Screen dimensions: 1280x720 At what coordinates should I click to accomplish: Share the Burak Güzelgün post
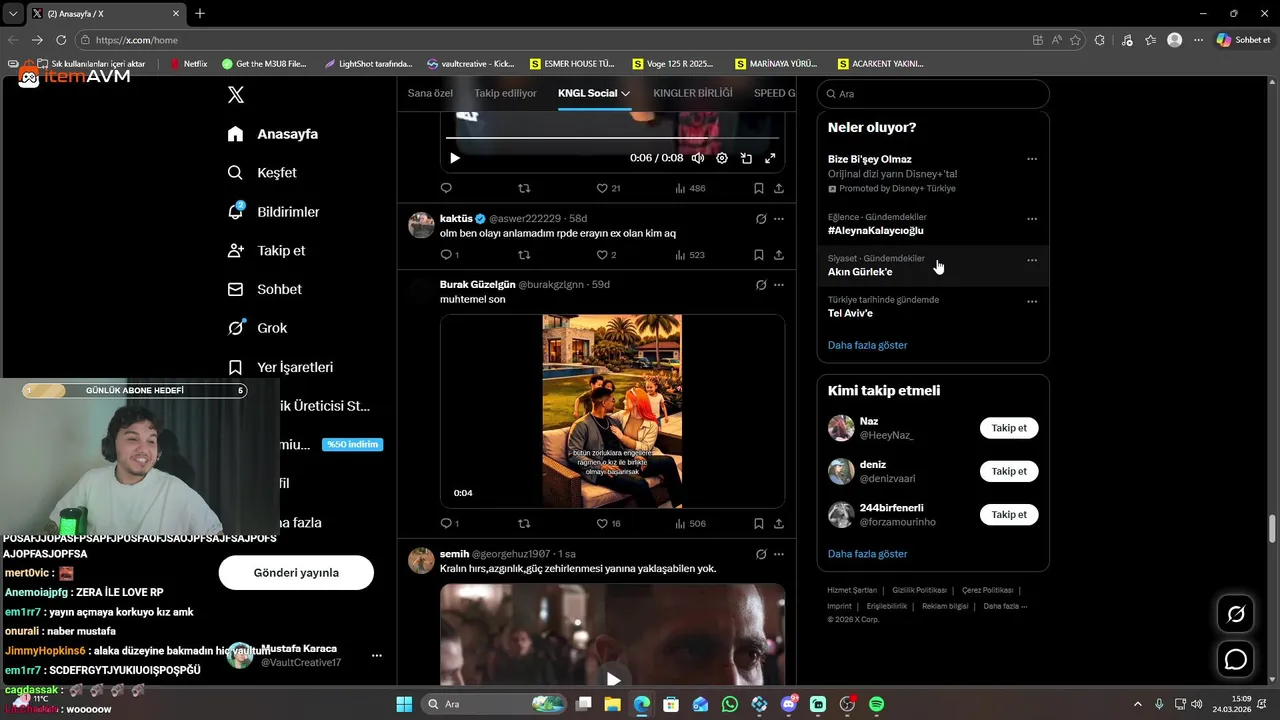pos(779,523)
